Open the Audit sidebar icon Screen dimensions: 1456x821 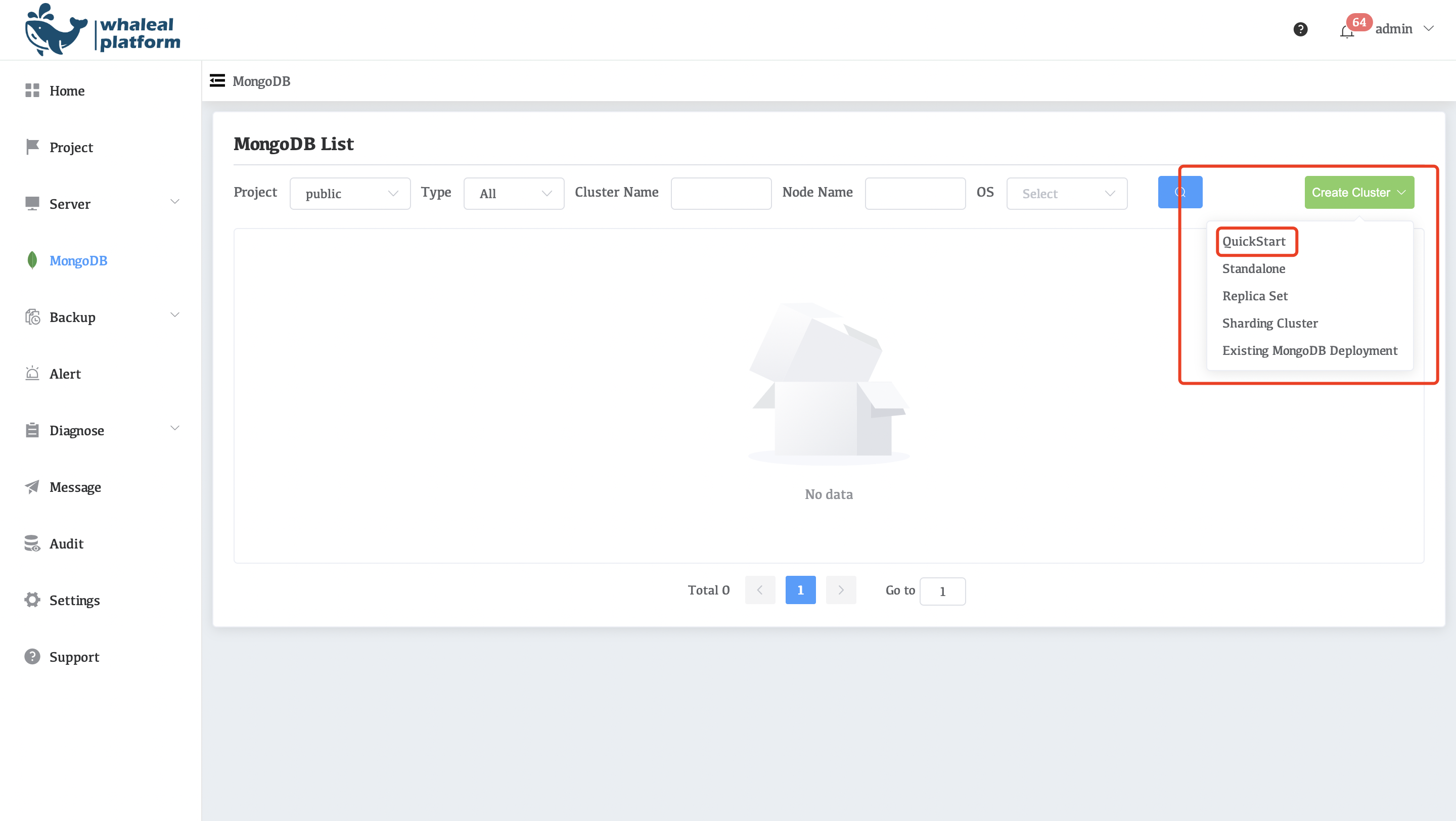32,543
